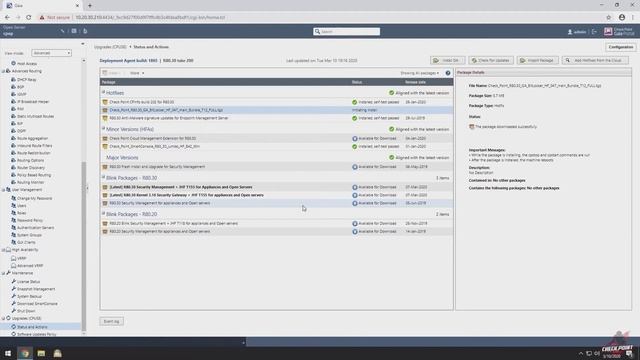
Task: Open the System Backup page
Action: pos(29,296)
